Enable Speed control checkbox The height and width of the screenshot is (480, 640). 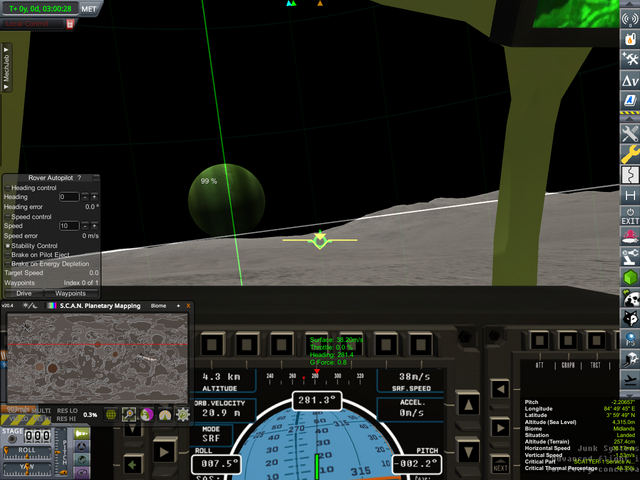point(7,217)
